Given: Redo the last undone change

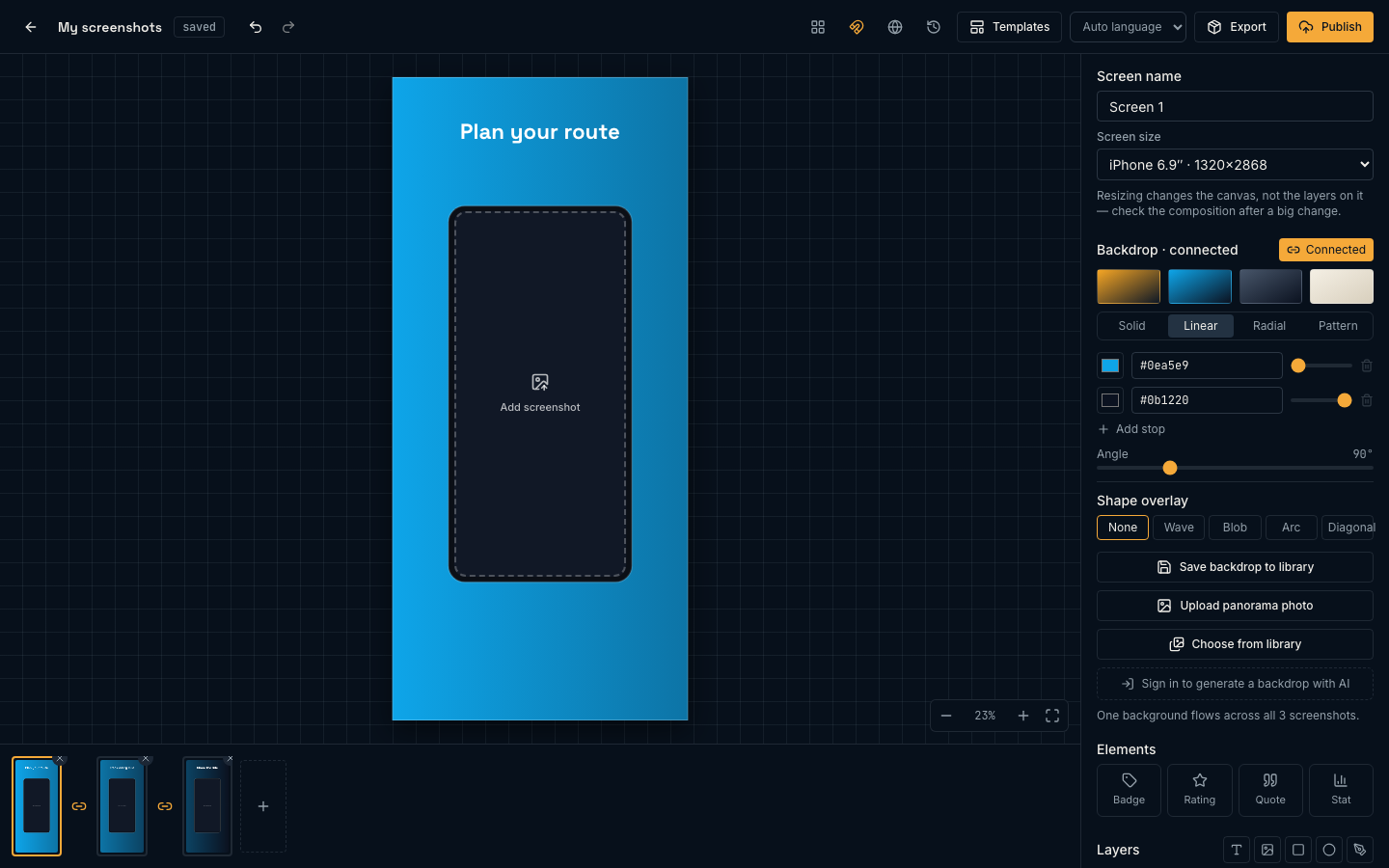Looking at the screenshot, I should tap(288, 27).
